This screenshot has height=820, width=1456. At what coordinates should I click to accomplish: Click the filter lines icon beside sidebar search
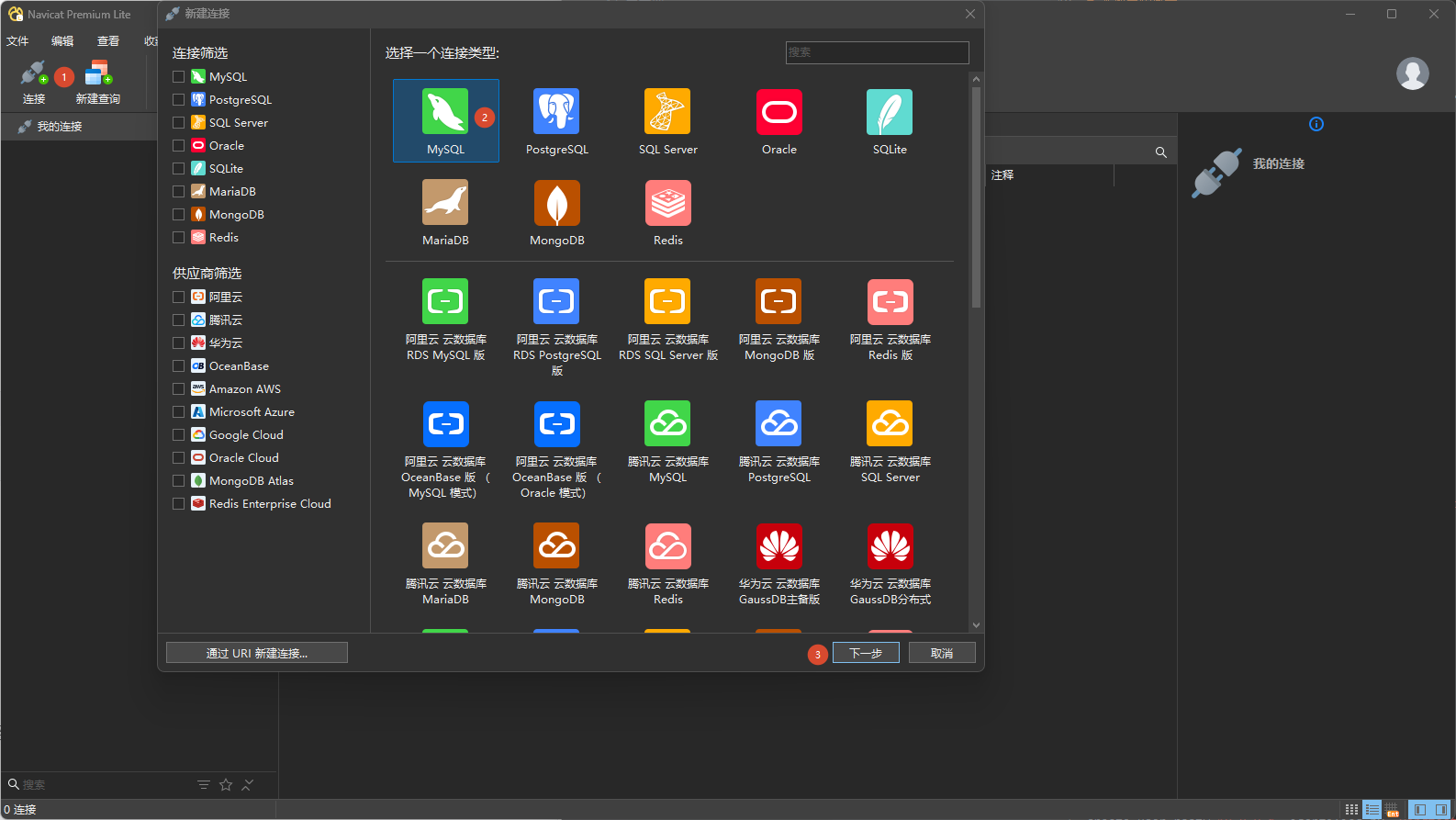click(x=204, y=785)
